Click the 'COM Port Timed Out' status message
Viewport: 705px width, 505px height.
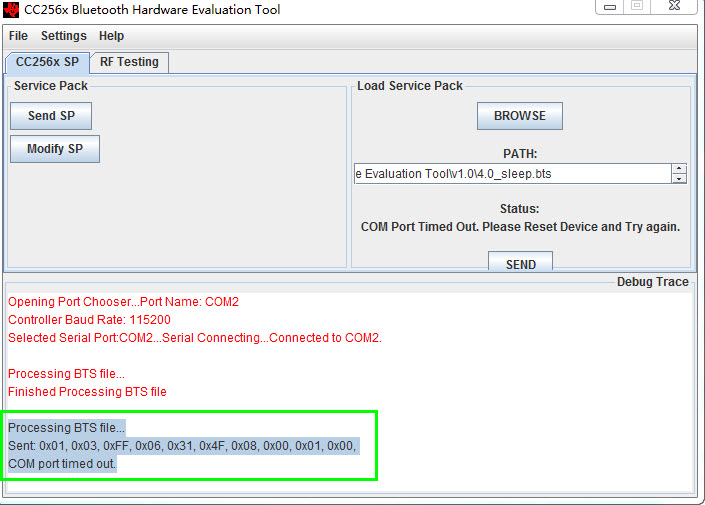(520, 227)
